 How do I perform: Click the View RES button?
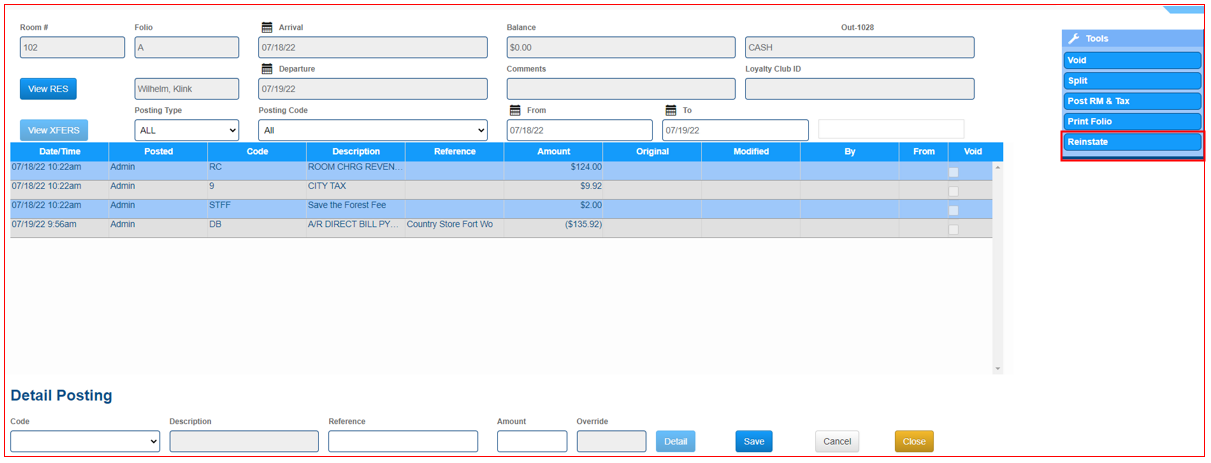[48, 89]
